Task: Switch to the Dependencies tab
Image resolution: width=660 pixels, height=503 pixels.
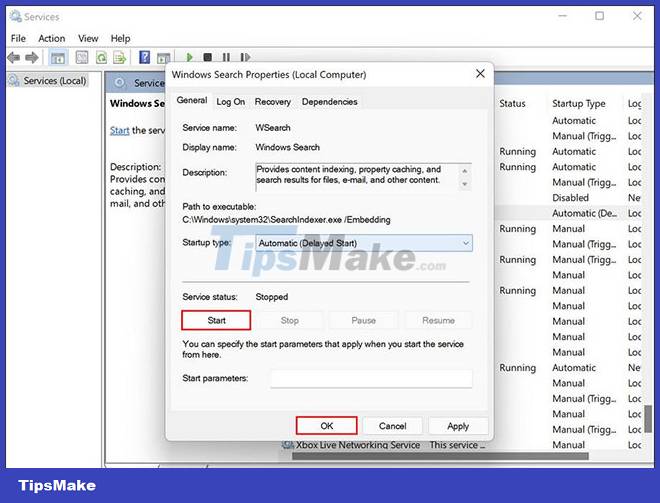Action: tap(329, 102)
